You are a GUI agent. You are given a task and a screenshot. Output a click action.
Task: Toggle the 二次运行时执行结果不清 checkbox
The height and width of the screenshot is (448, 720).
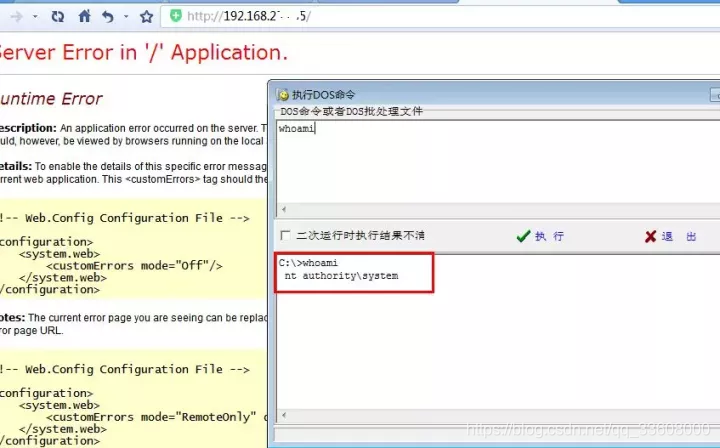click(x=285, y=235)
